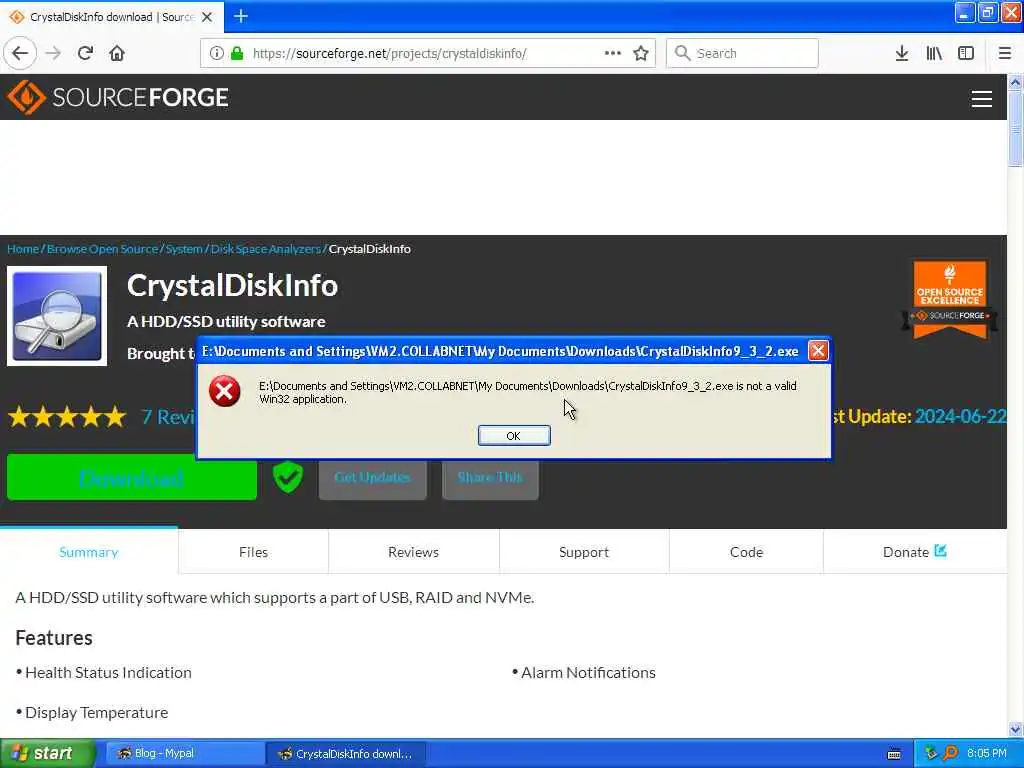
Task: Click the green secure lock icon
Action: coord(237,53)
